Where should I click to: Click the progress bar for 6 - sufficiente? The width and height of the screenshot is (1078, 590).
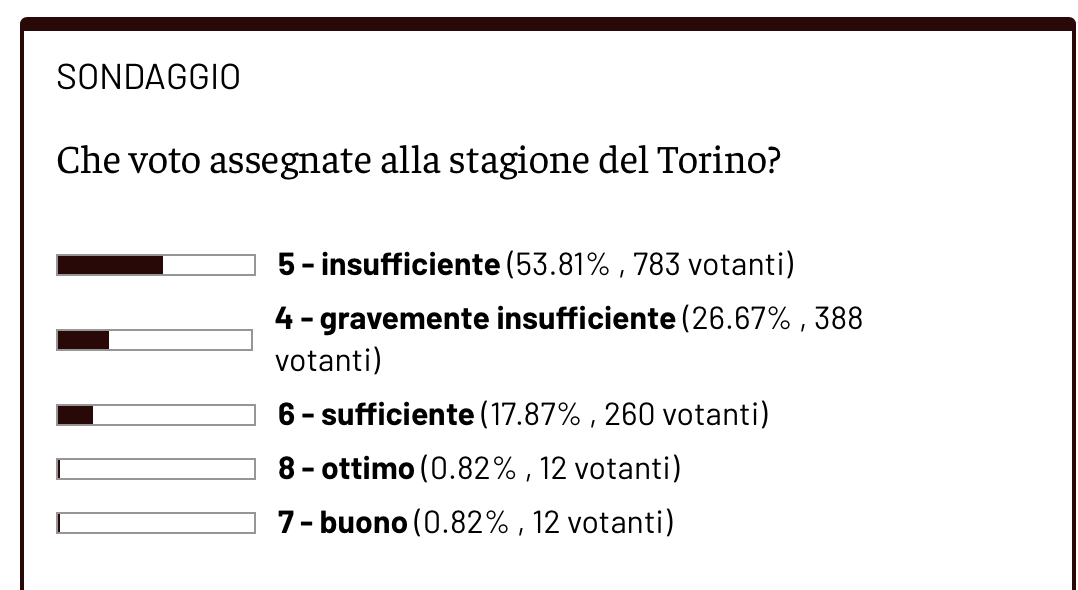156,415
